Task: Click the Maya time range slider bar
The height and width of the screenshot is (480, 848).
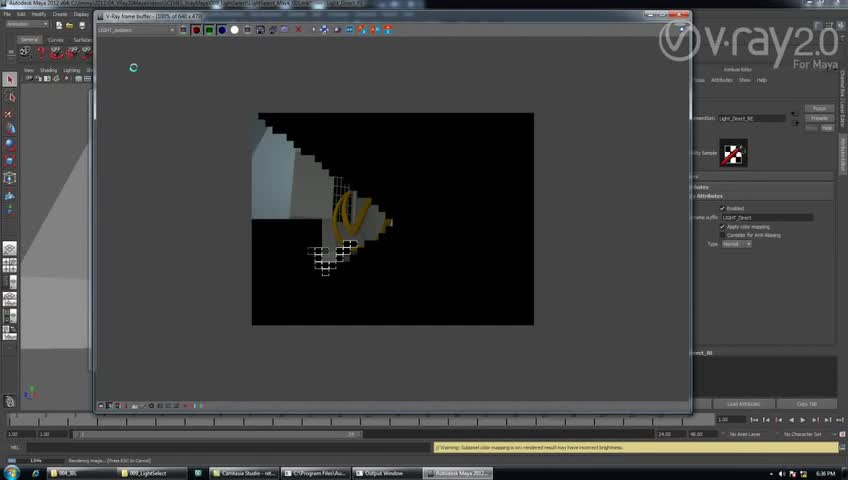Action: [216, 434]
